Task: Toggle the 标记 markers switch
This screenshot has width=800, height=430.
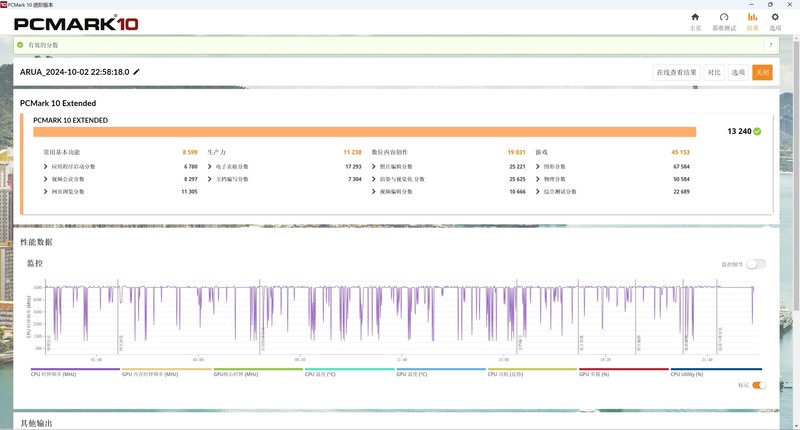Action: tap(758, 385)
